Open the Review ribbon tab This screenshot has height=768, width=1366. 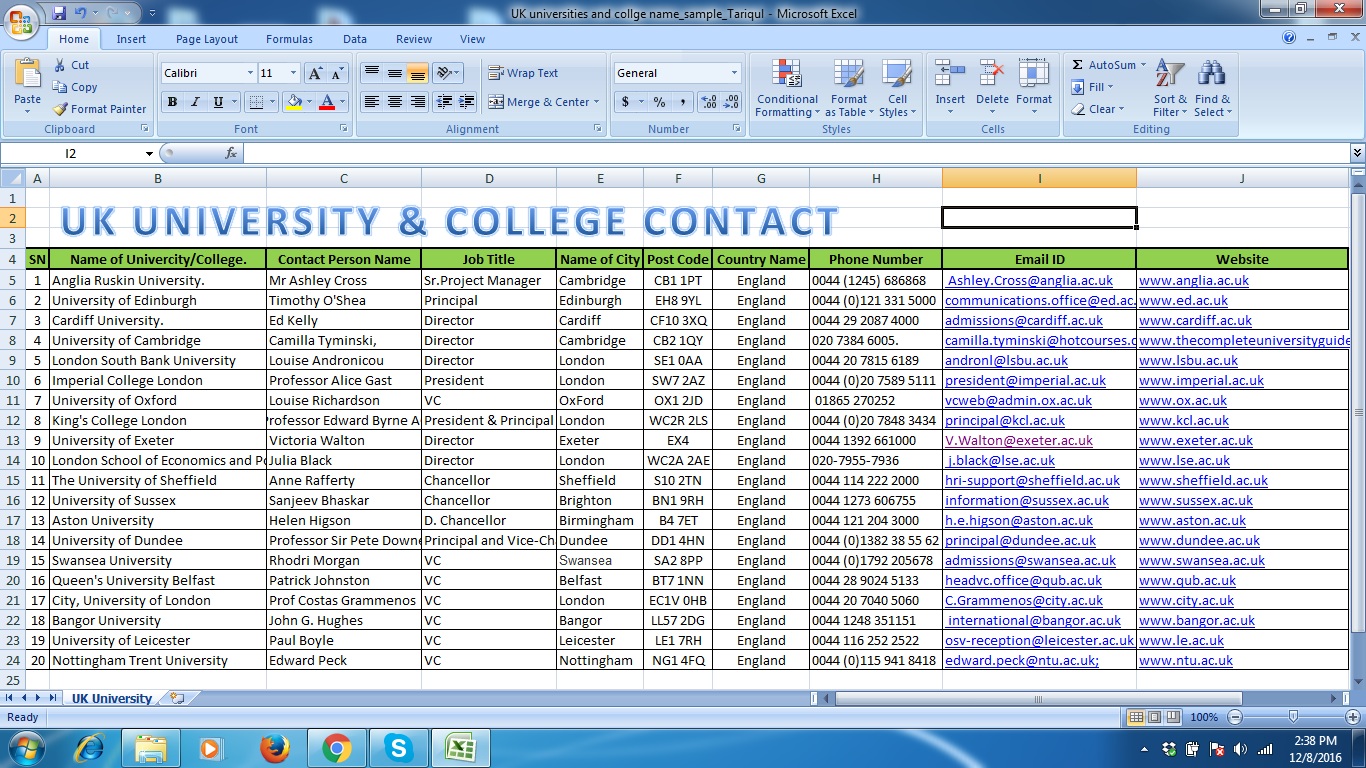point(414,39)
